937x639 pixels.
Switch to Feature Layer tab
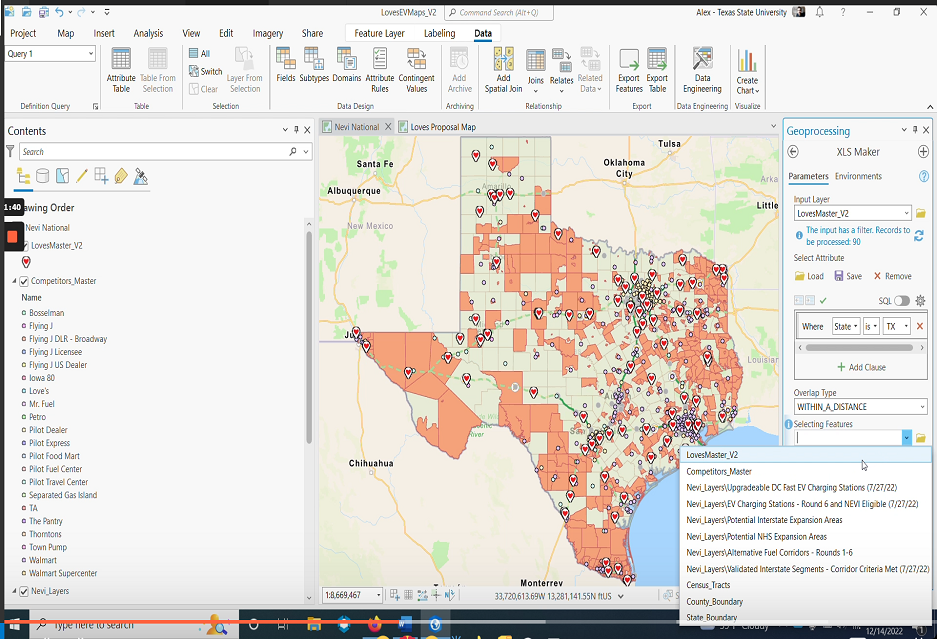point(379,33)
